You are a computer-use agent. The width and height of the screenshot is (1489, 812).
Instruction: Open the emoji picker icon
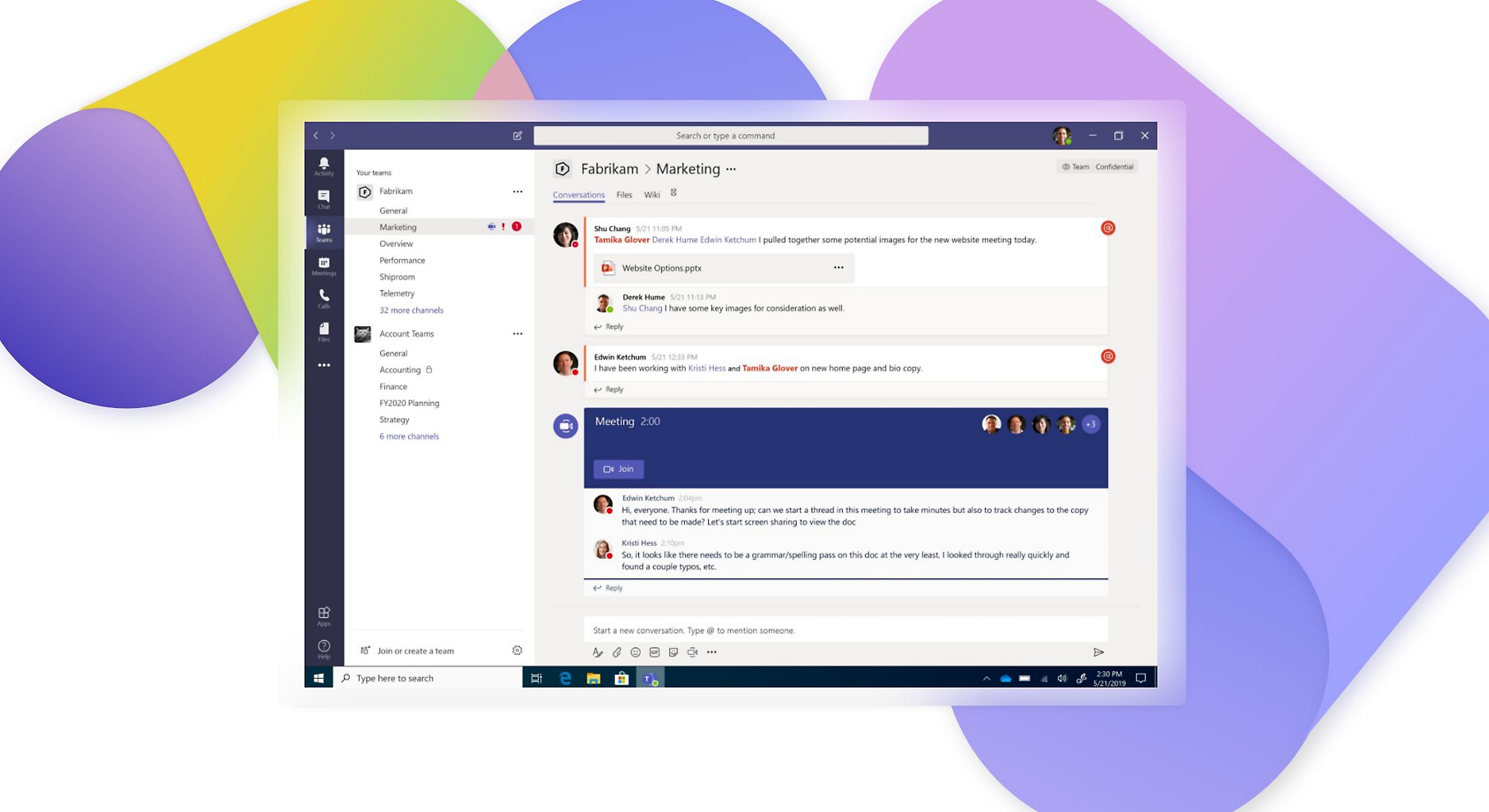click(x=635, y=652)
